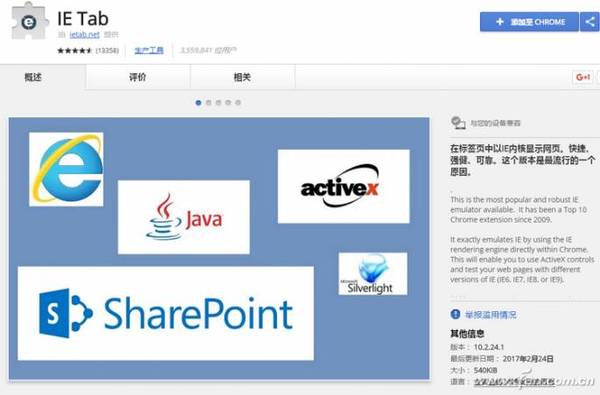Click the Add to Chrome button
Viewport: 600px width, 395px height.
(x=529, y=22)
